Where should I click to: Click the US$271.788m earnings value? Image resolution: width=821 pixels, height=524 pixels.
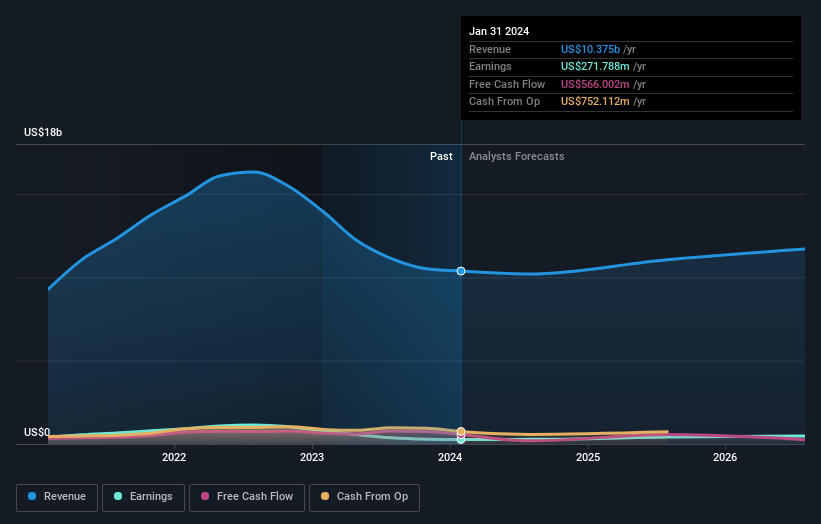595,66
